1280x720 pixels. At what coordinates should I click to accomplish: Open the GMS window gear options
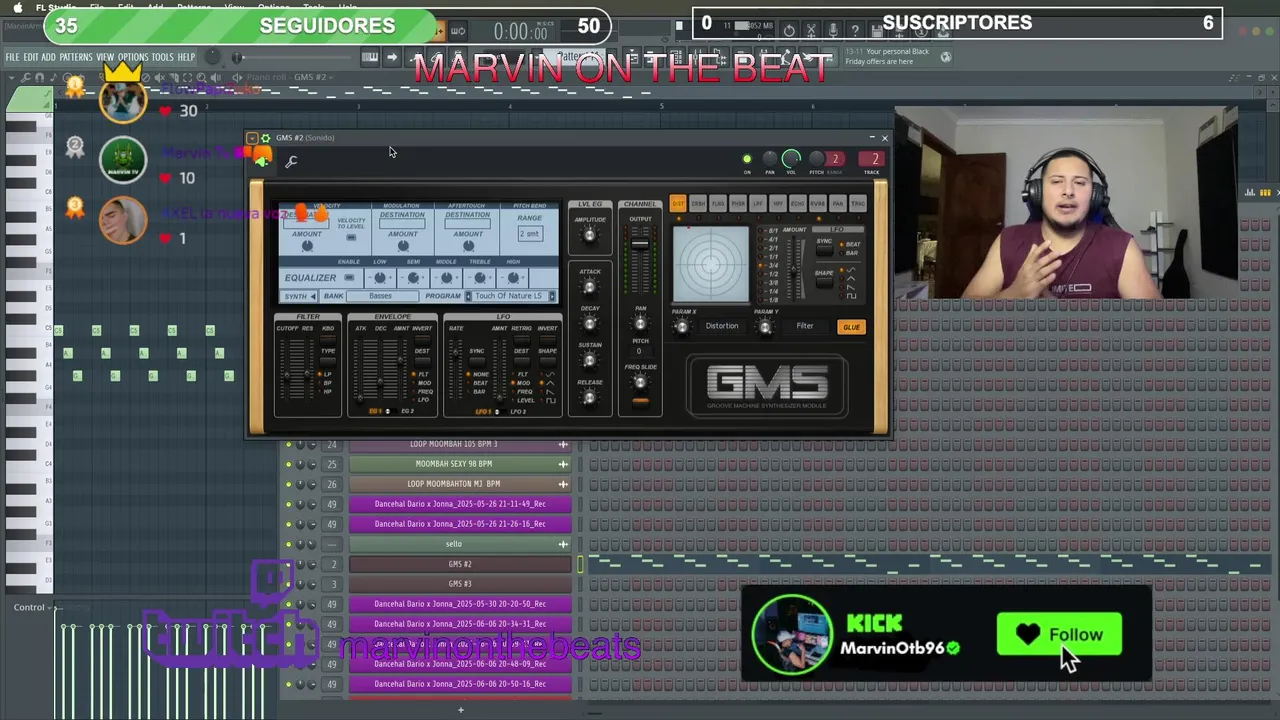(265, 138)
